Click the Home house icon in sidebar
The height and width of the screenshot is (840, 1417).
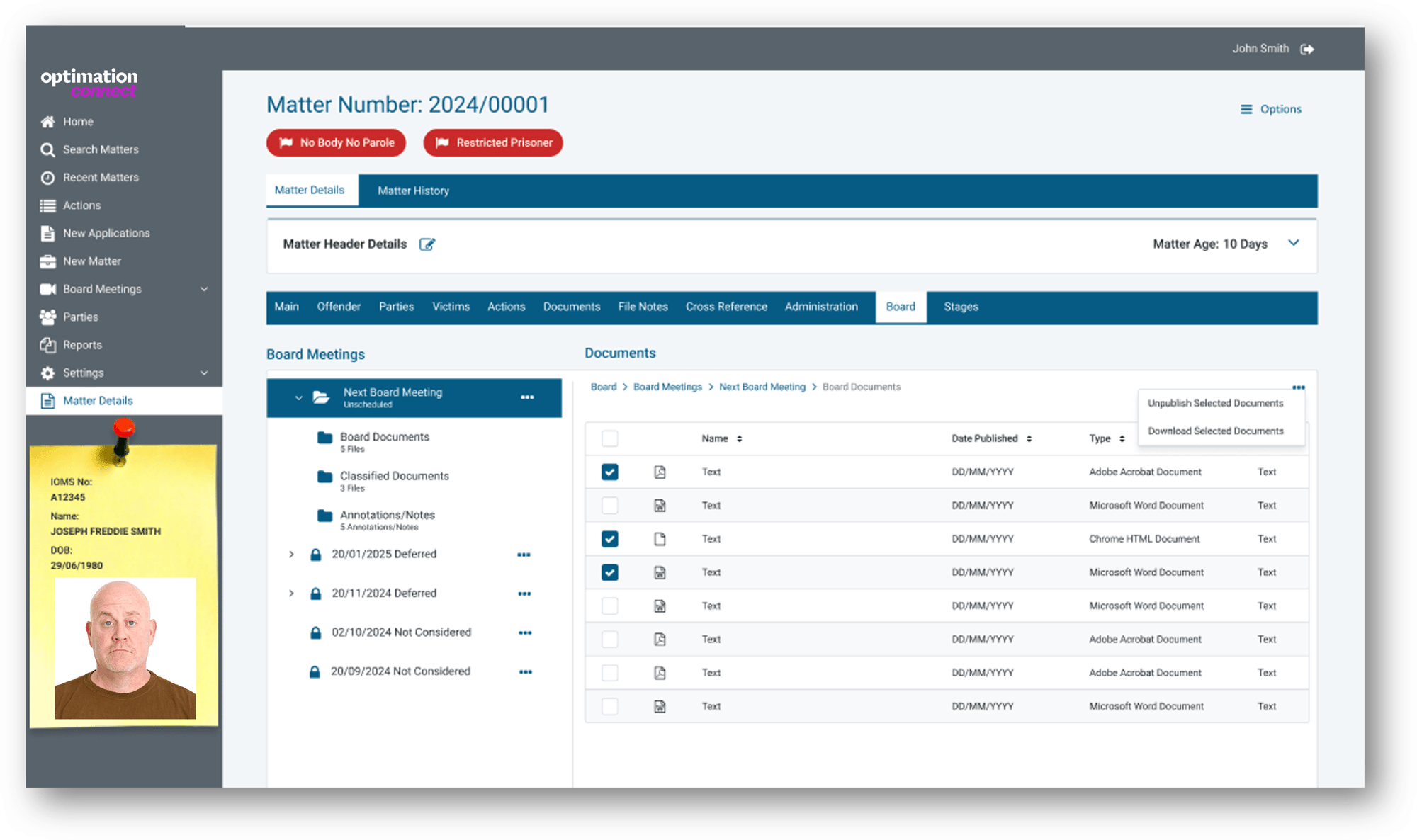coord(47,122)
